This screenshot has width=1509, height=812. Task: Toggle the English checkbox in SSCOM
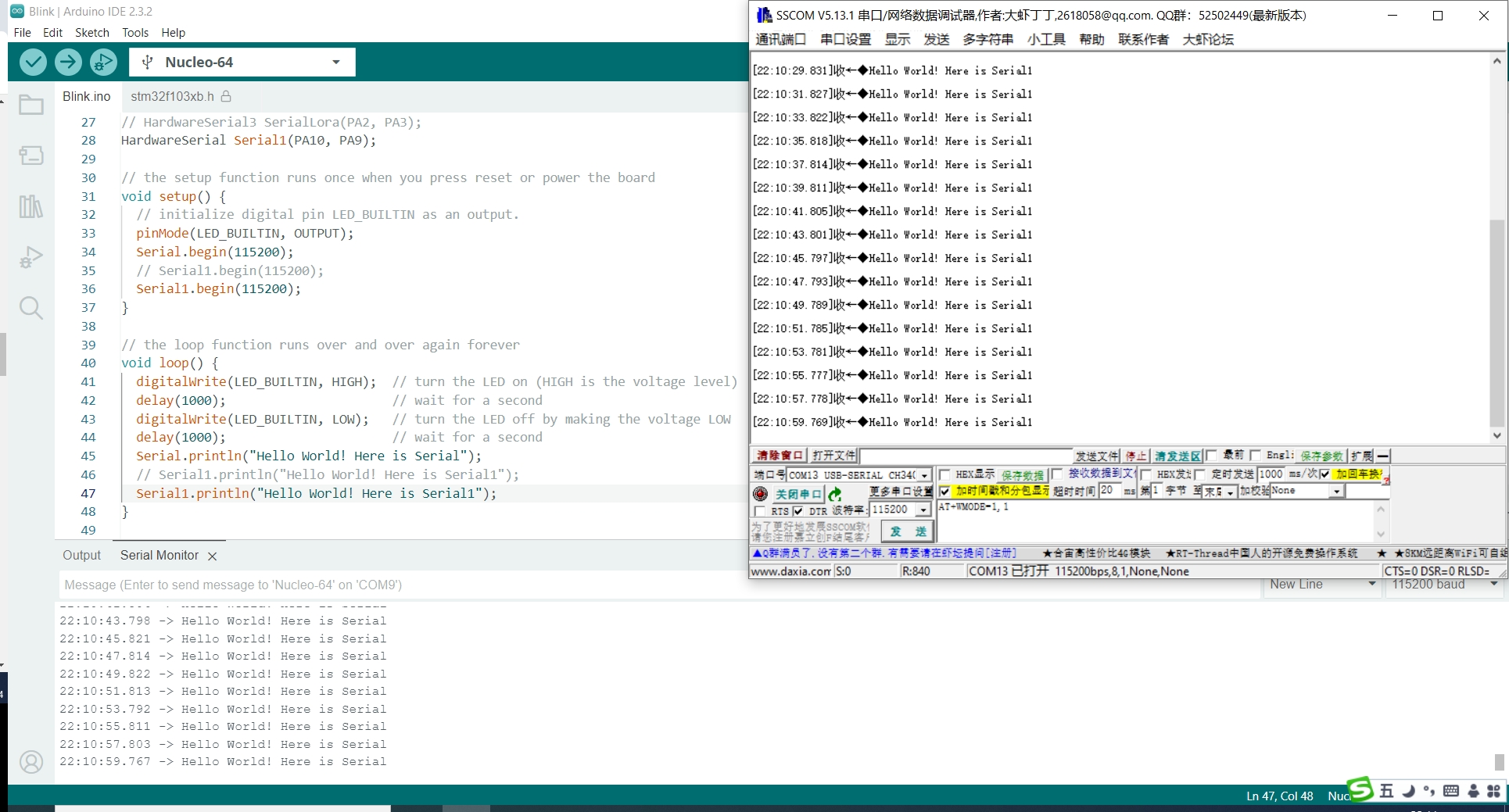click(x=1255, y=455)
